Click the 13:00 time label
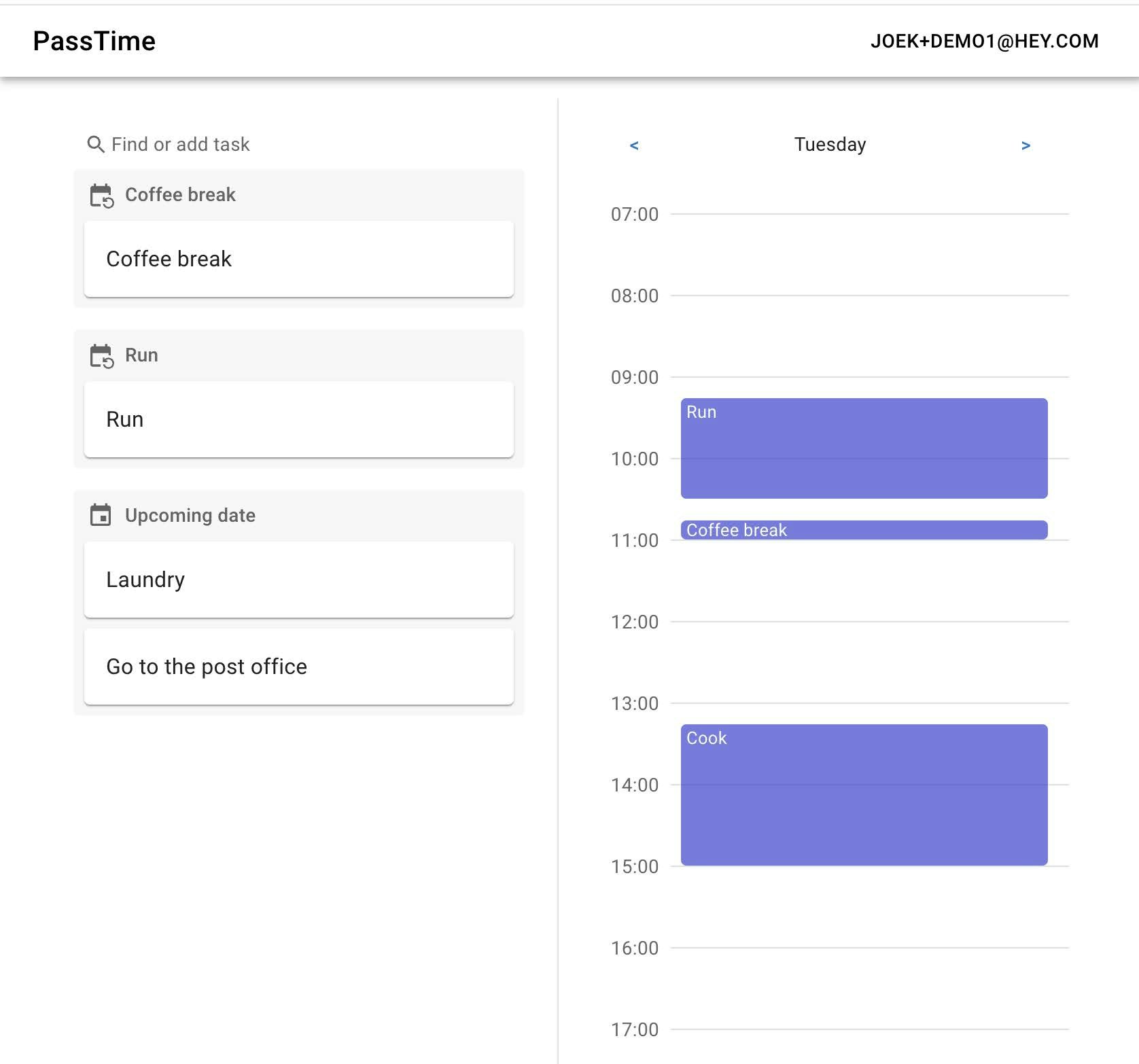 [x=635, y=704]
